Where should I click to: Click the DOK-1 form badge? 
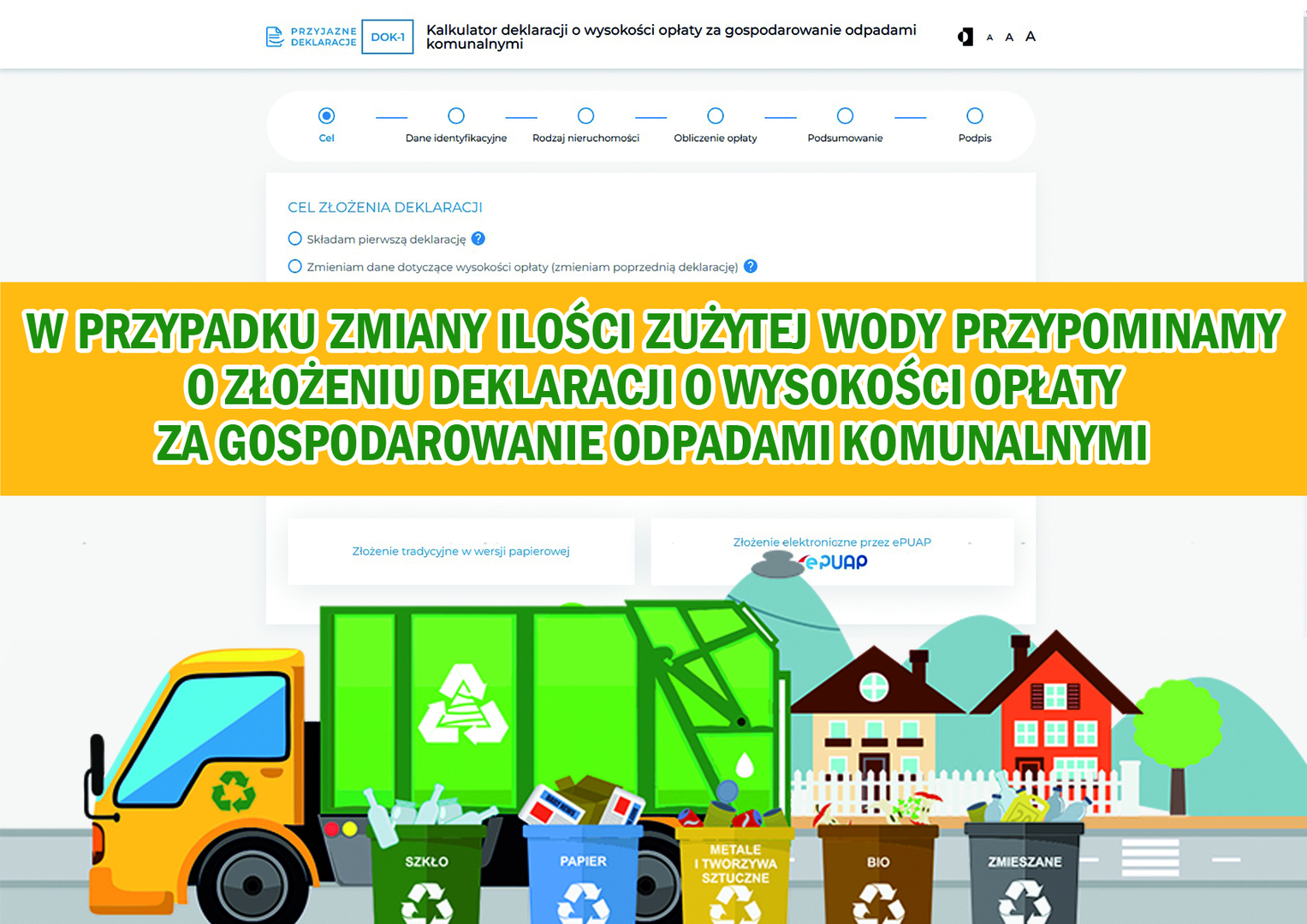(388, 37)
